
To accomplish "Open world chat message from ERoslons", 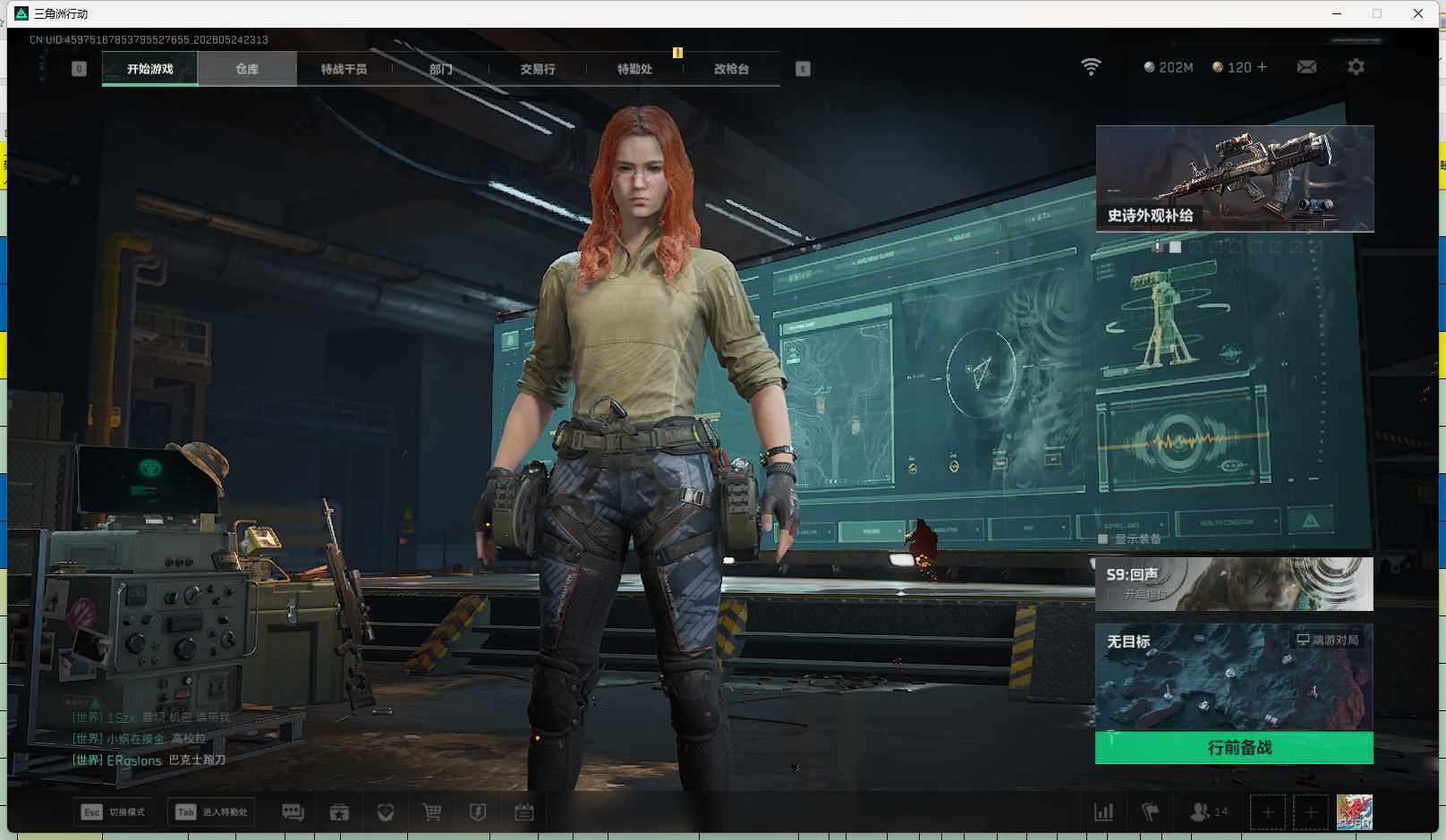I will click(x=149, y=760).
